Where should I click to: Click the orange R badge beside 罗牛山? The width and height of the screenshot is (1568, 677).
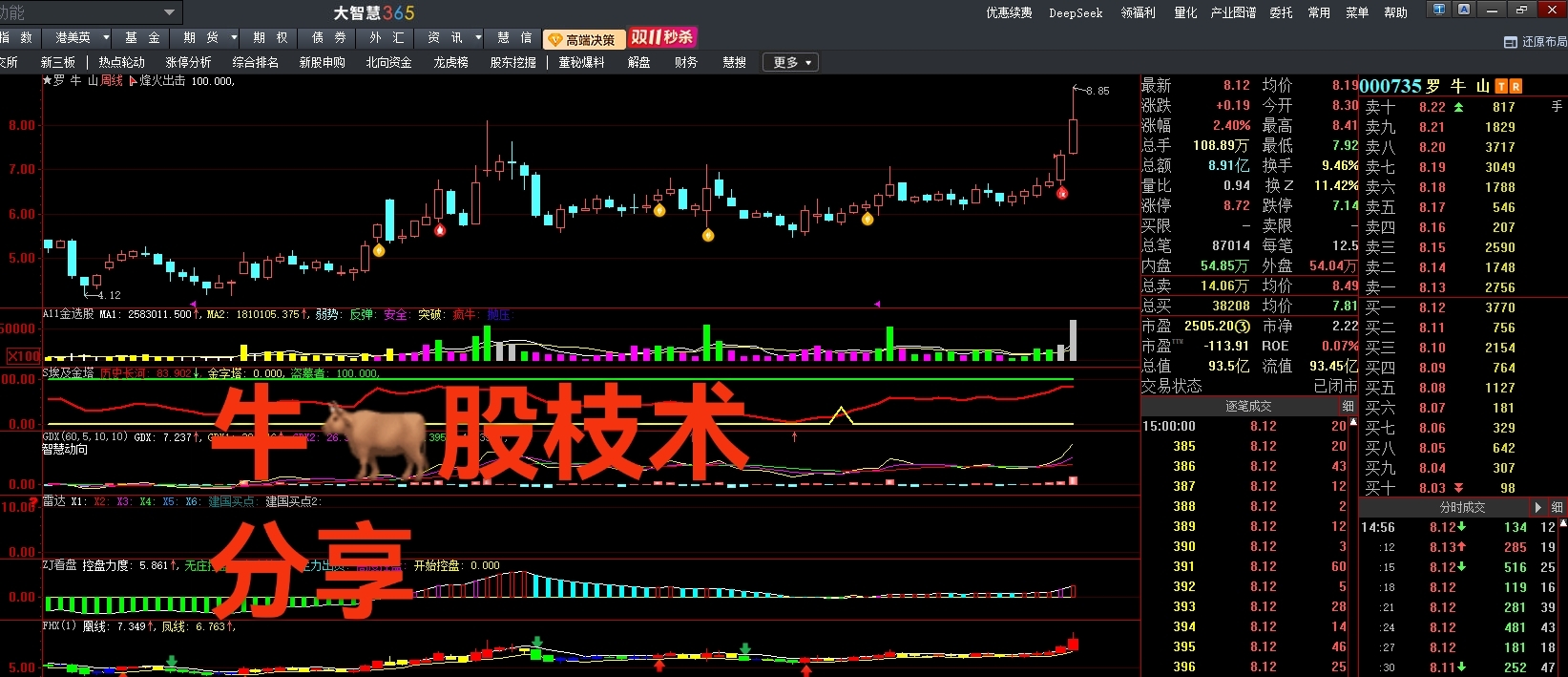point(1516,87)
